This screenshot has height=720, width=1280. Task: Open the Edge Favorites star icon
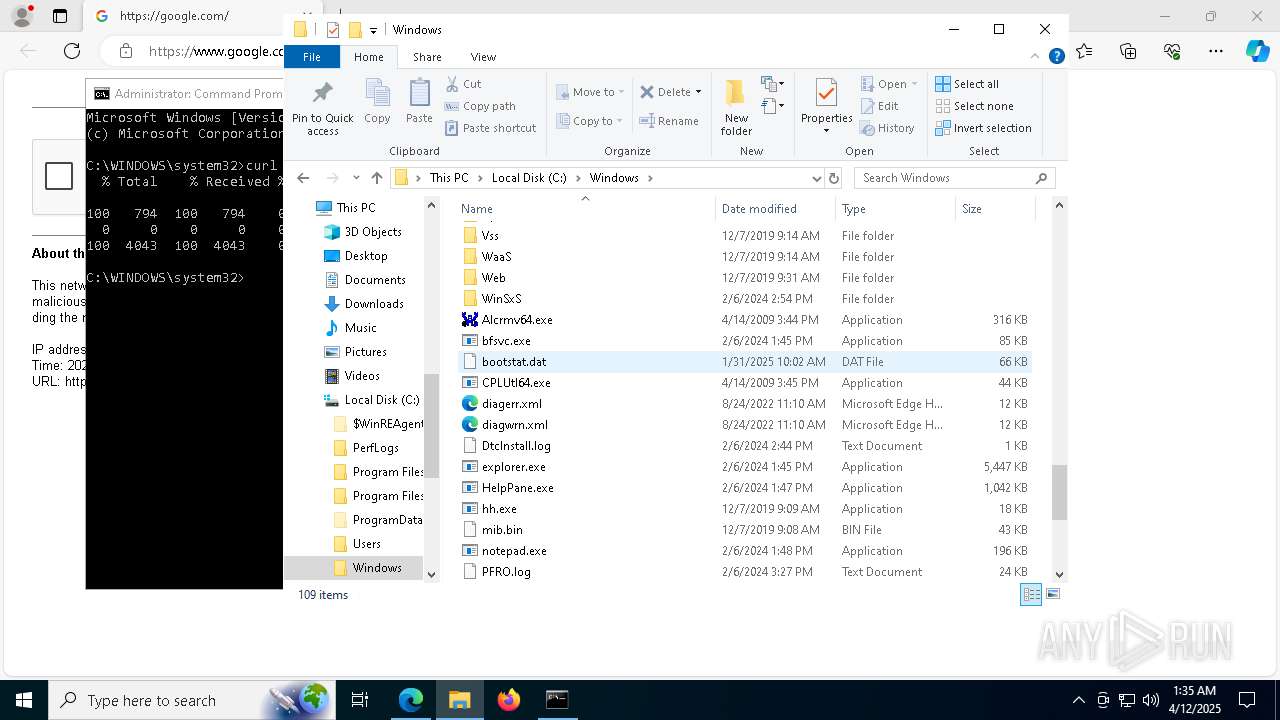click(x=1085, y=51)
